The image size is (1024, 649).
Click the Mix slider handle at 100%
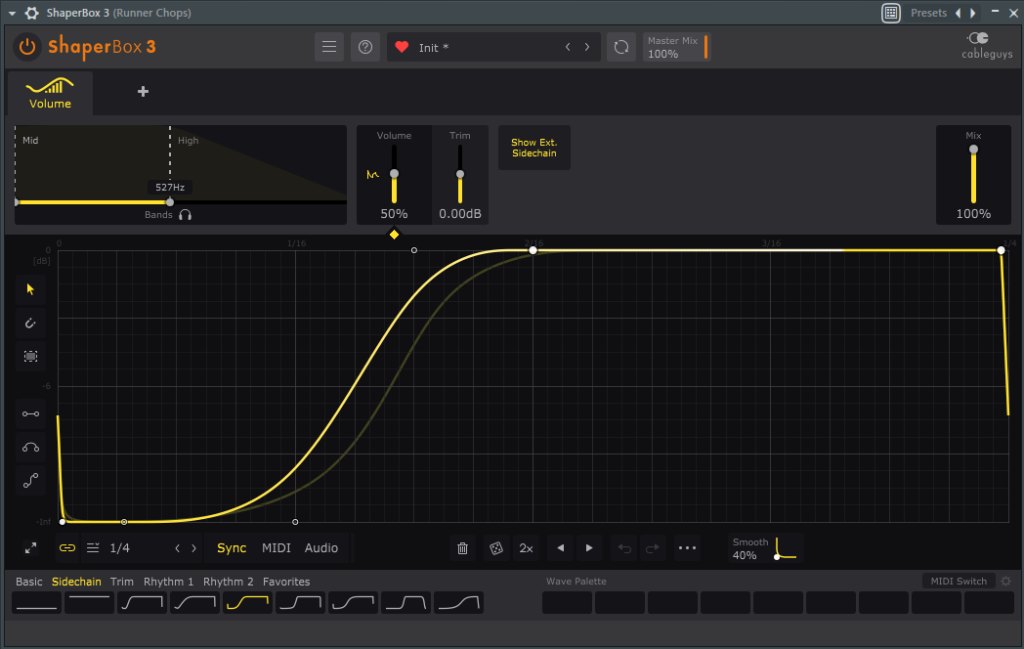973,150
